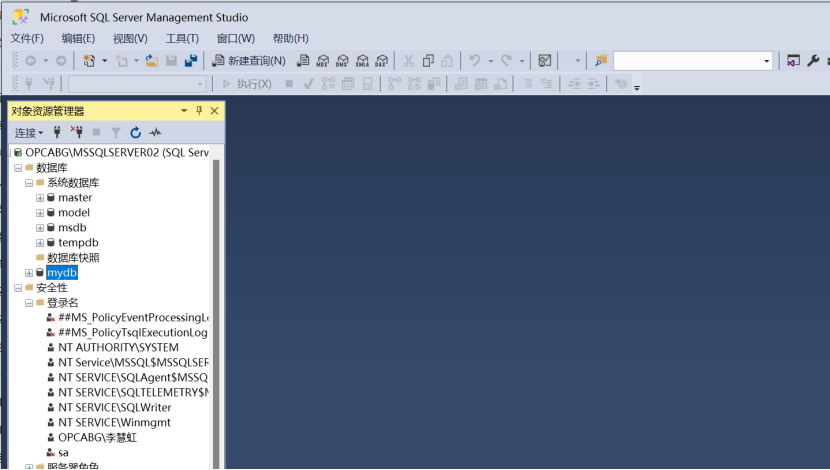
Task: Click the New Project icon in toolbar
Action: (x=89, y=61)
